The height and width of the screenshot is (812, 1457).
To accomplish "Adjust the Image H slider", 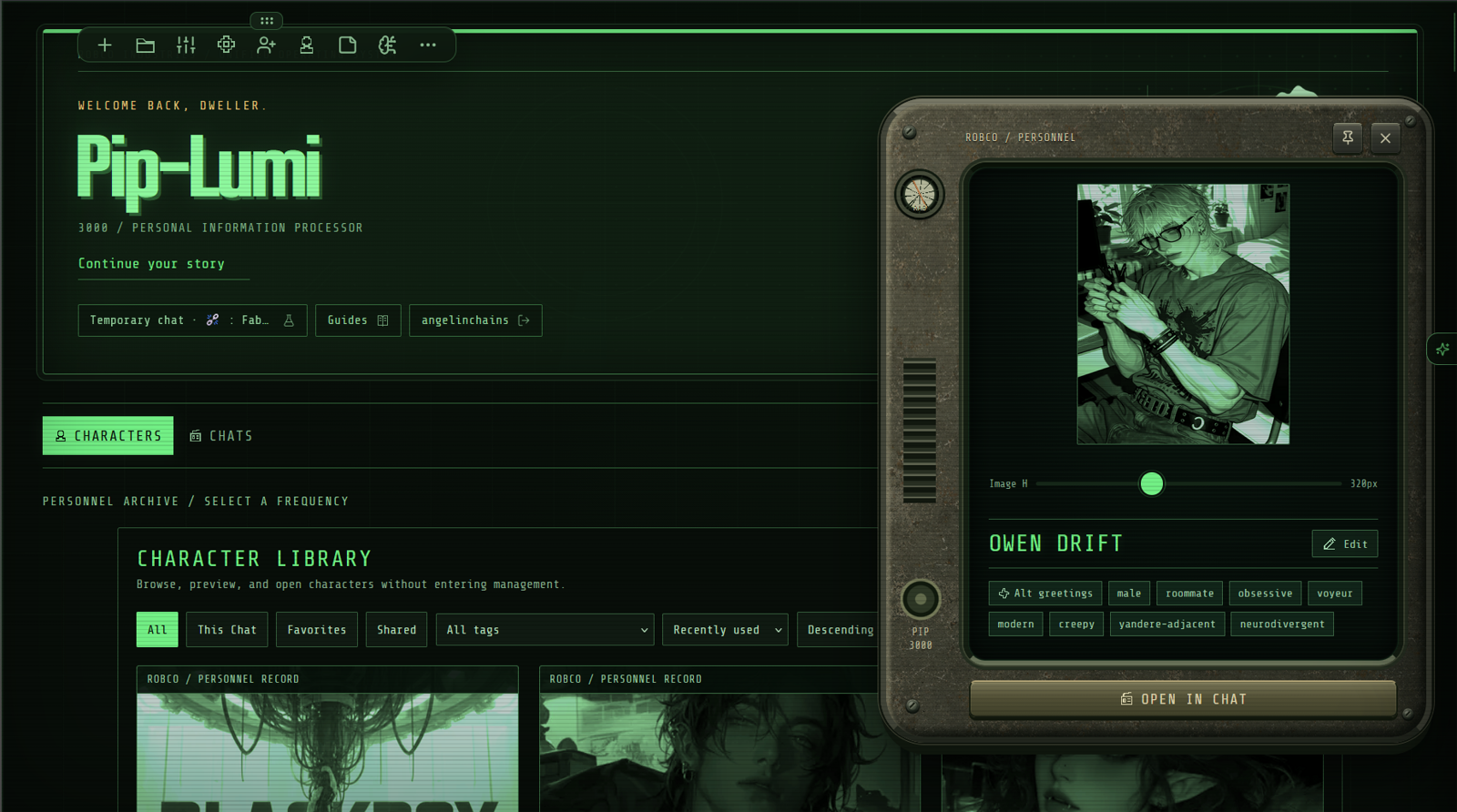I will (x=1188, y=483).
